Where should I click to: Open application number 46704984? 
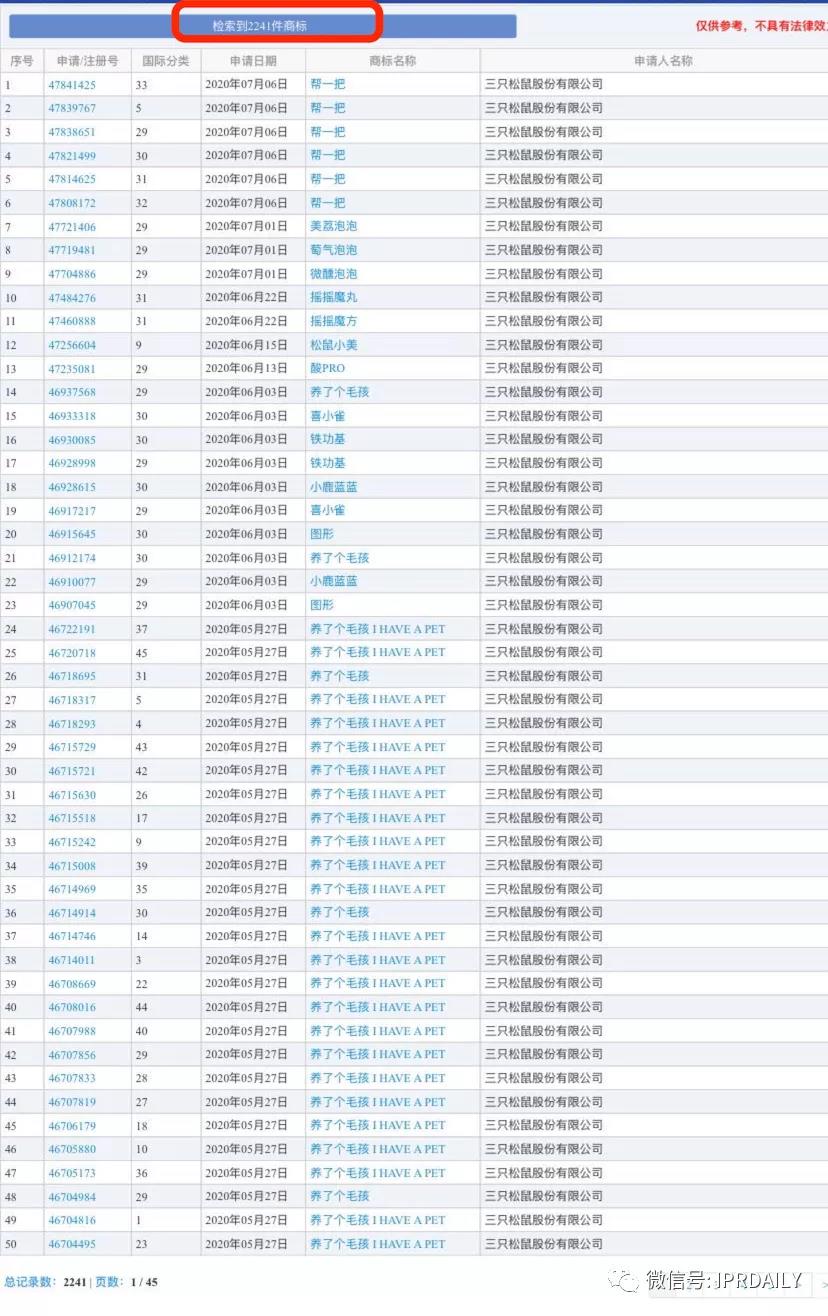[x=72, y=1197]
